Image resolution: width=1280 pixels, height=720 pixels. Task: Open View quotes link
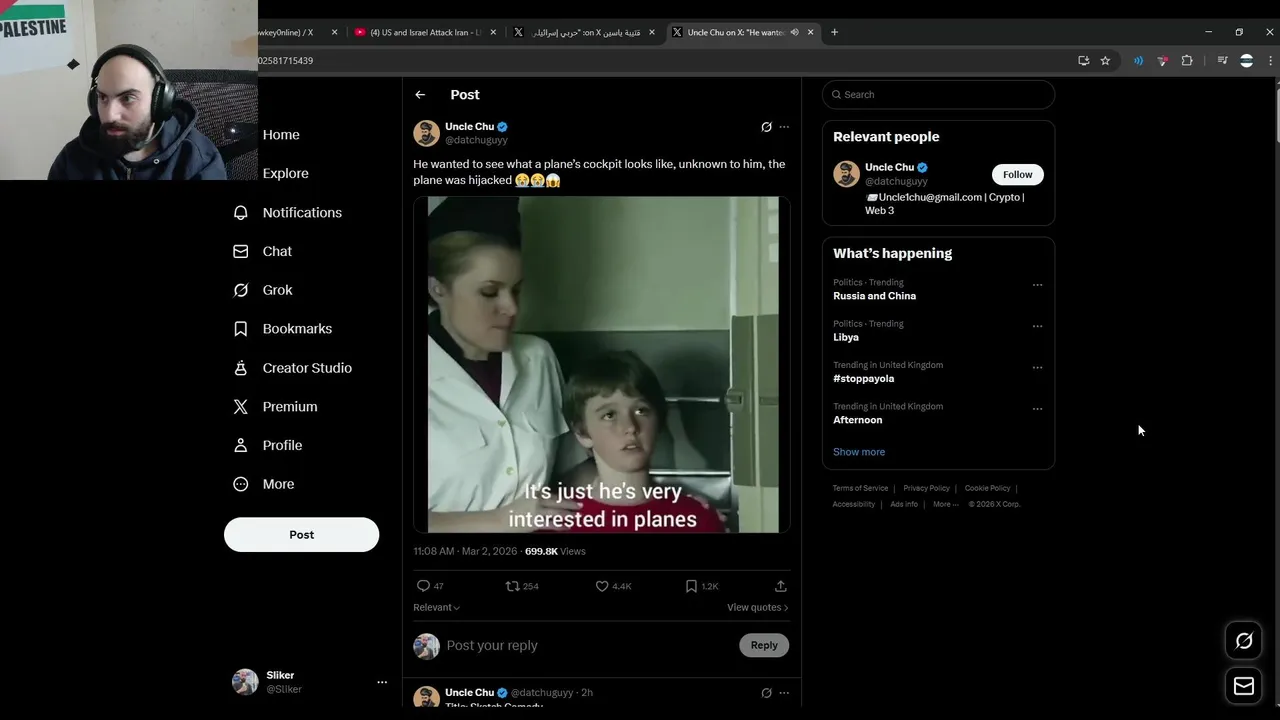point(757,607)
